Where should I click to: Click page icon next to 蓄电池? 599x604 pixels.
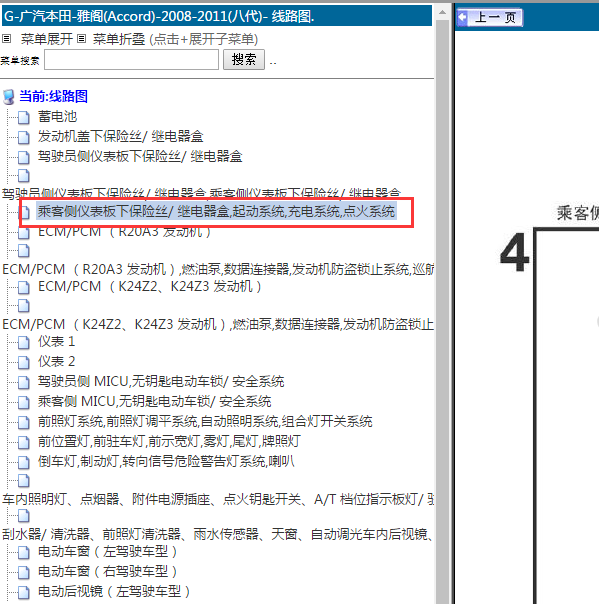tap(23, 117)
